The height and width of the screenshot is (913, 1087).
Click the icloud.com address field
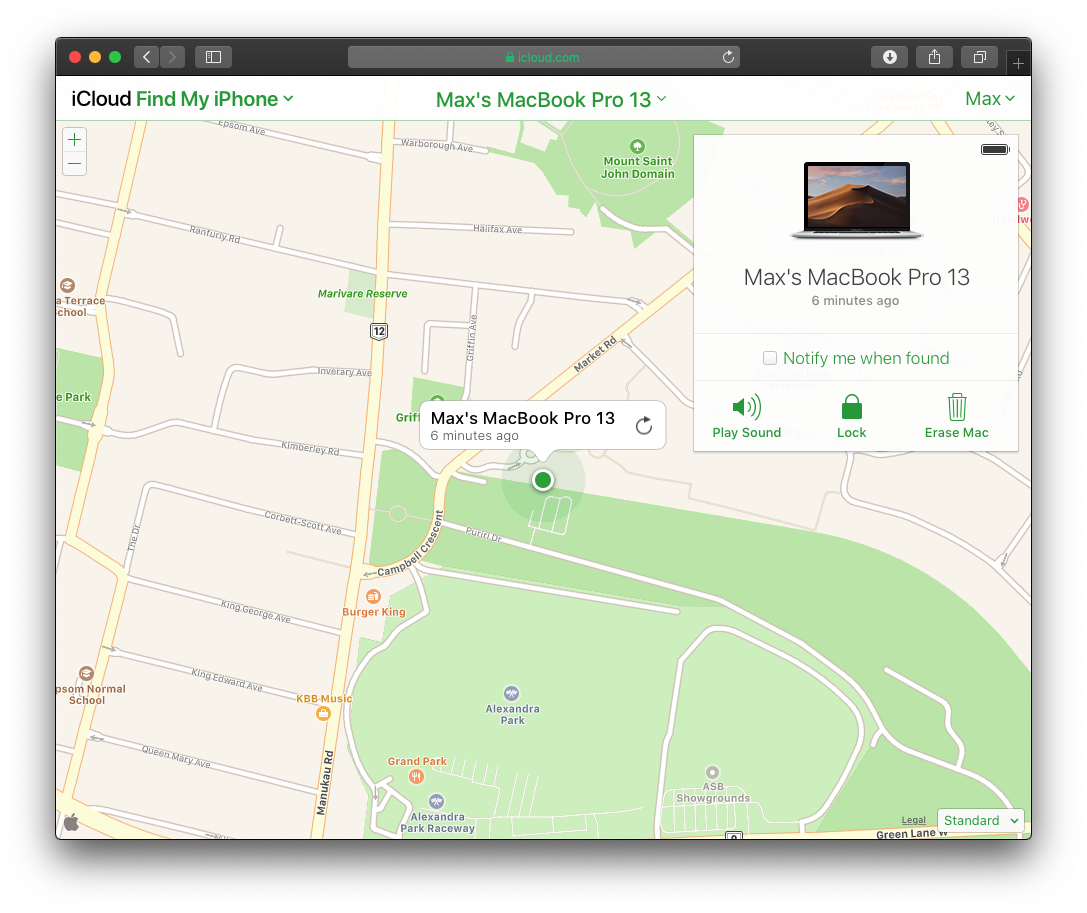pyautogui.click(x=544, y=57)
